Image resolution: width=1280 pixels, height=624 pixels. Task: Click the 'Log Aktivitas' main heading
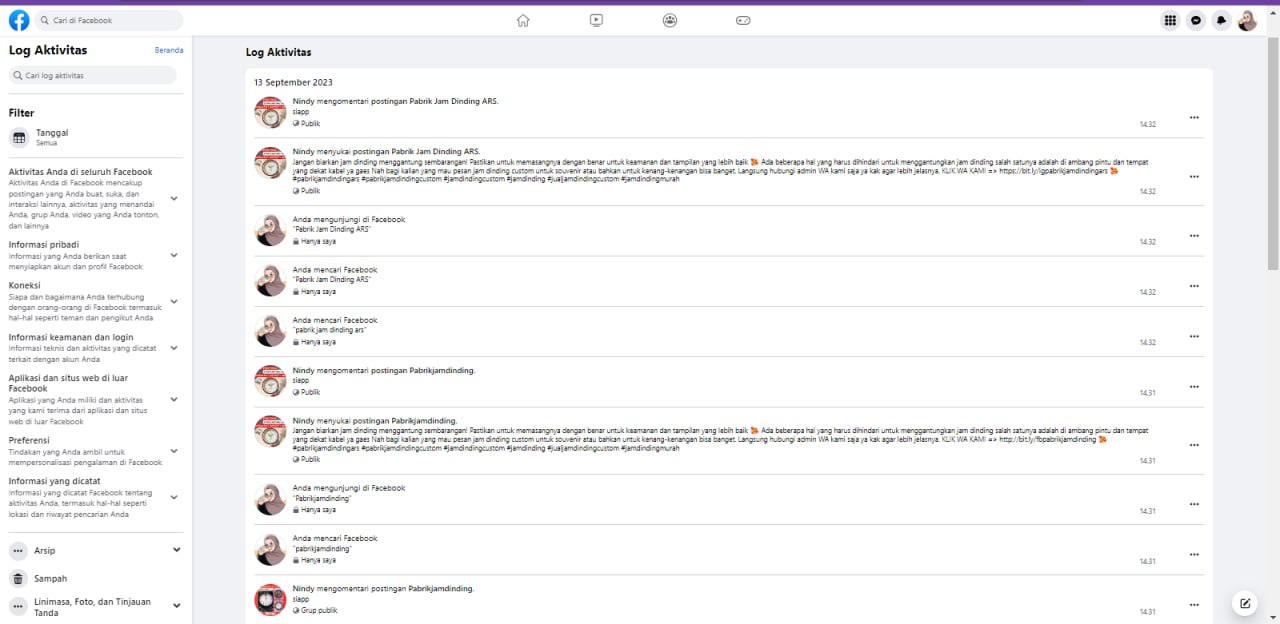[278, 52]
